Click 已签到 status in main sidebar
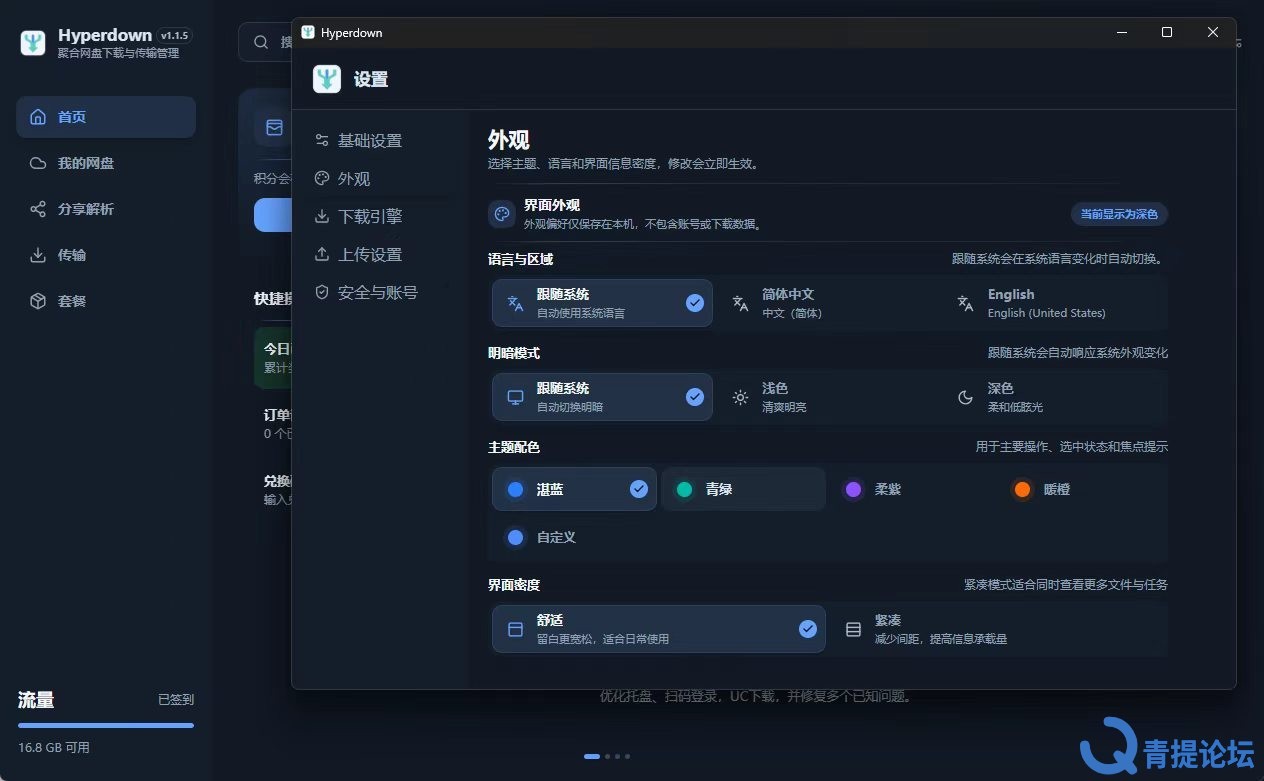Image resolution: width=1264 pixels, height=781 pixels. [x=176, y=700]
